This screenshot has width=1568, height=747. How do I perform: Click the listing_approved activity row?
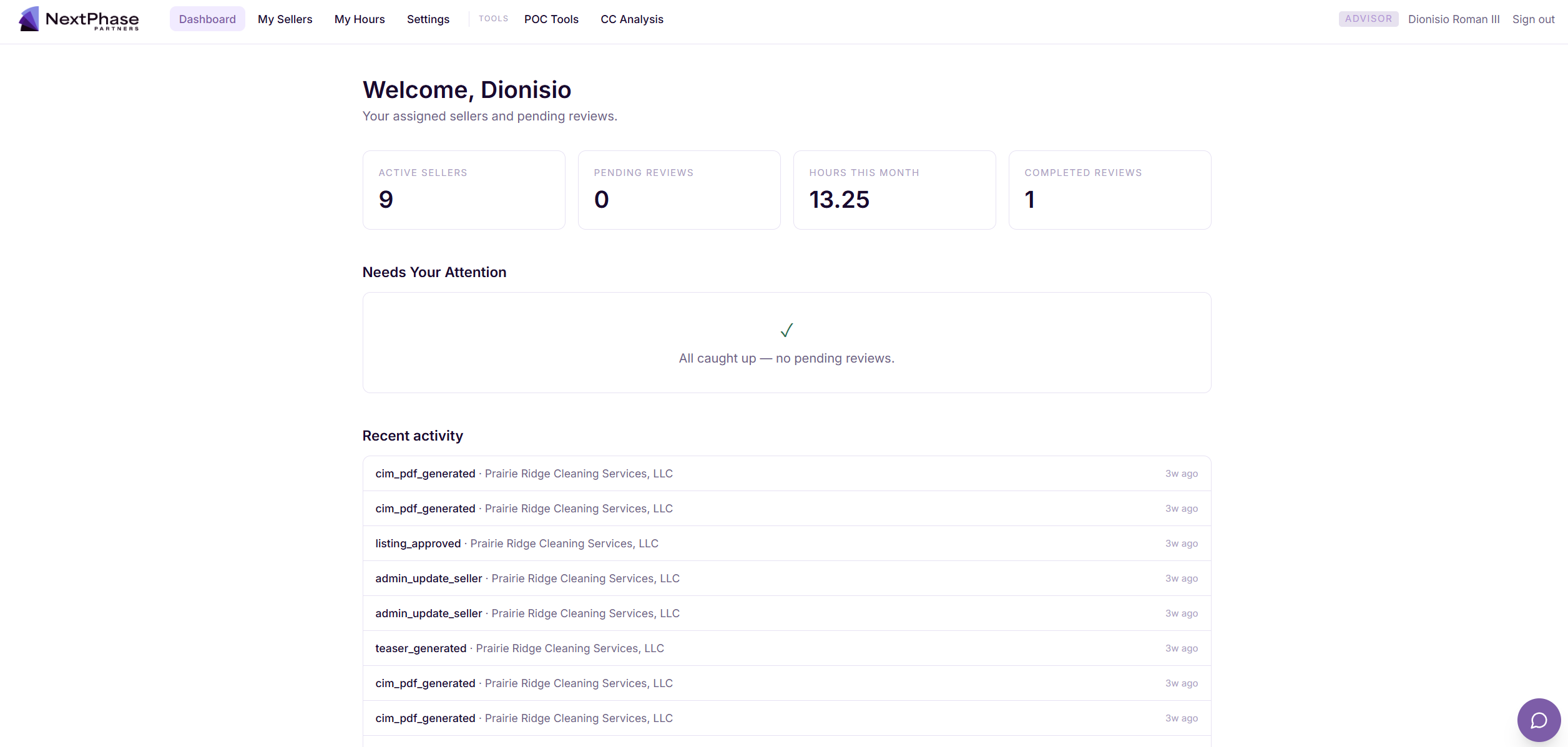click(786, 544)
